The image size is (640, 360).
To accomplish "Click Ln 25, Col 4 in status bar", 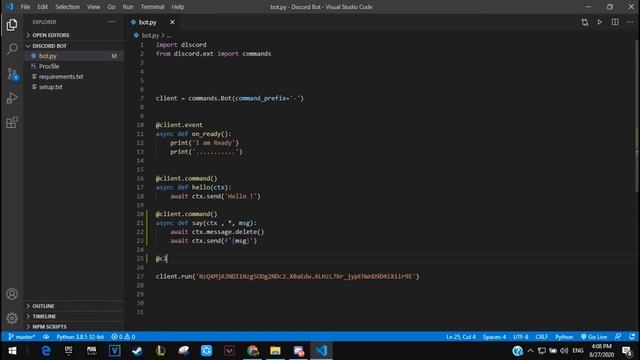I will click(x=460, y=337).
